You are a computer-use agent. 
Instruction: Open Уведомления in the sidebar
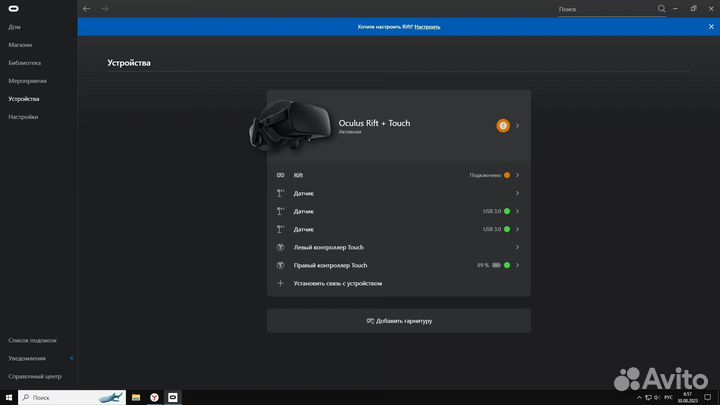coord(27,358)
